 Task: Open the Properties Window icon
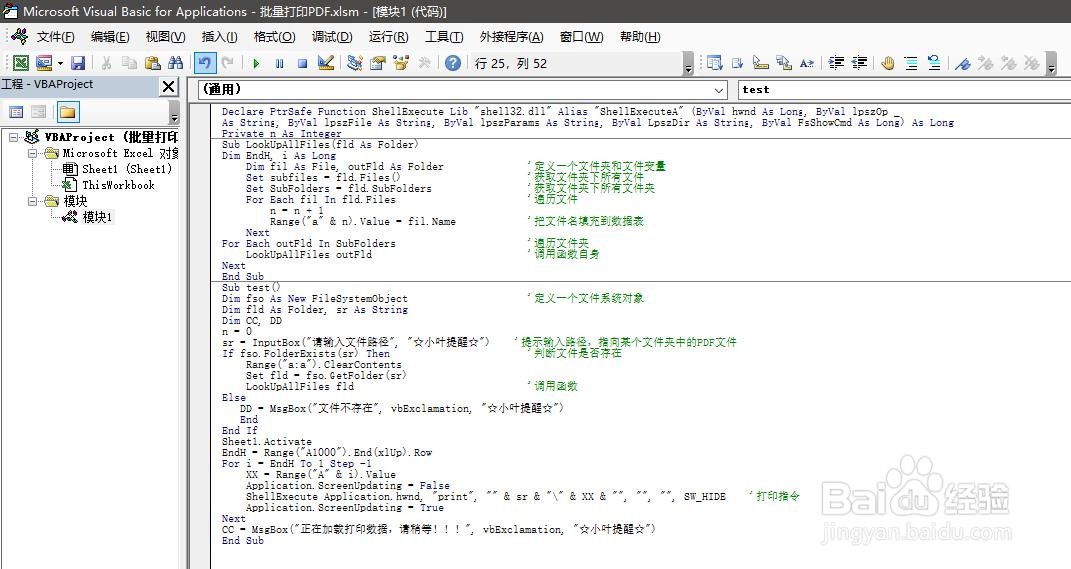(378, 63)
